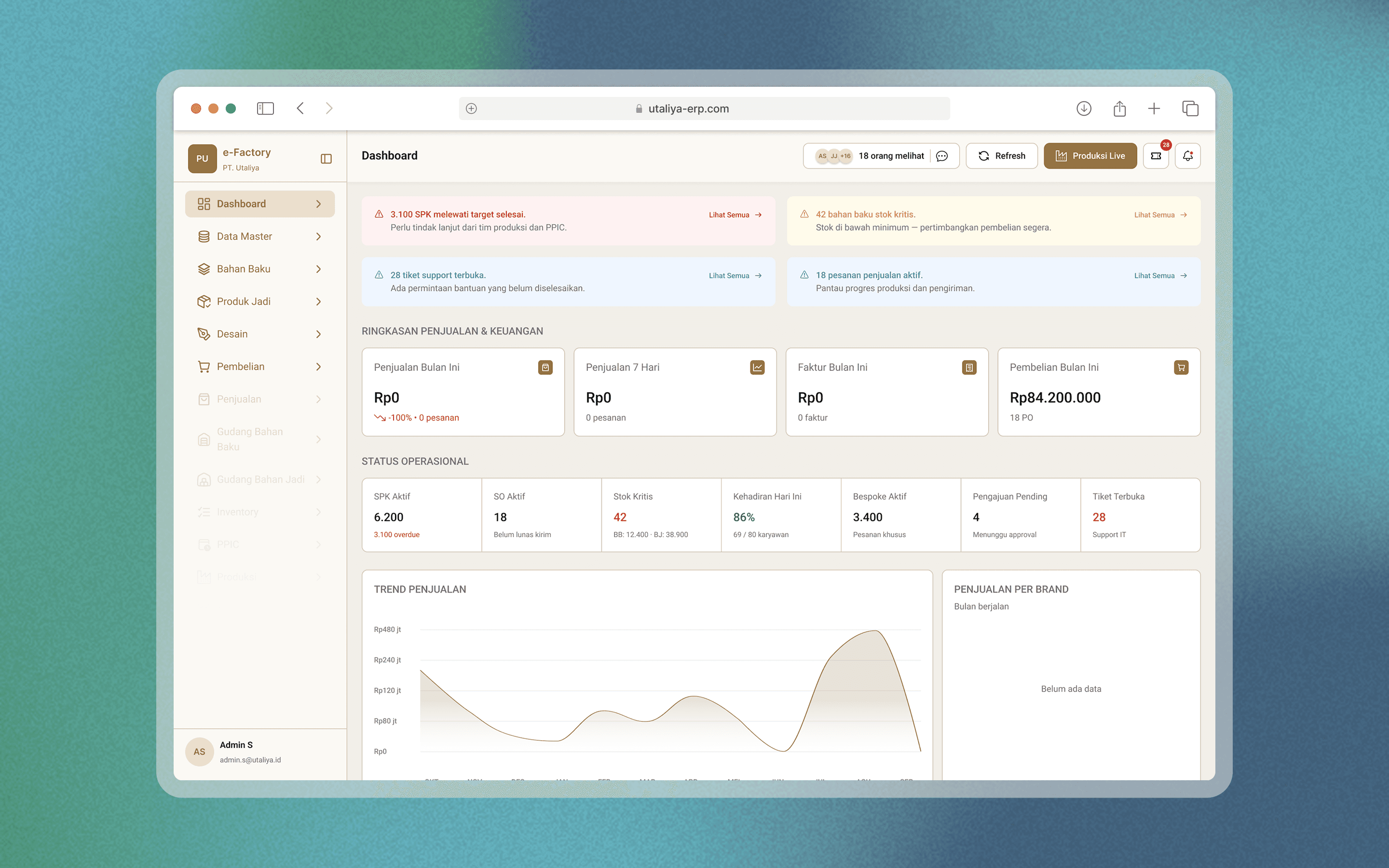Click the Stok Kritis 42 value

pyautogui.click(x=620, y=517)
